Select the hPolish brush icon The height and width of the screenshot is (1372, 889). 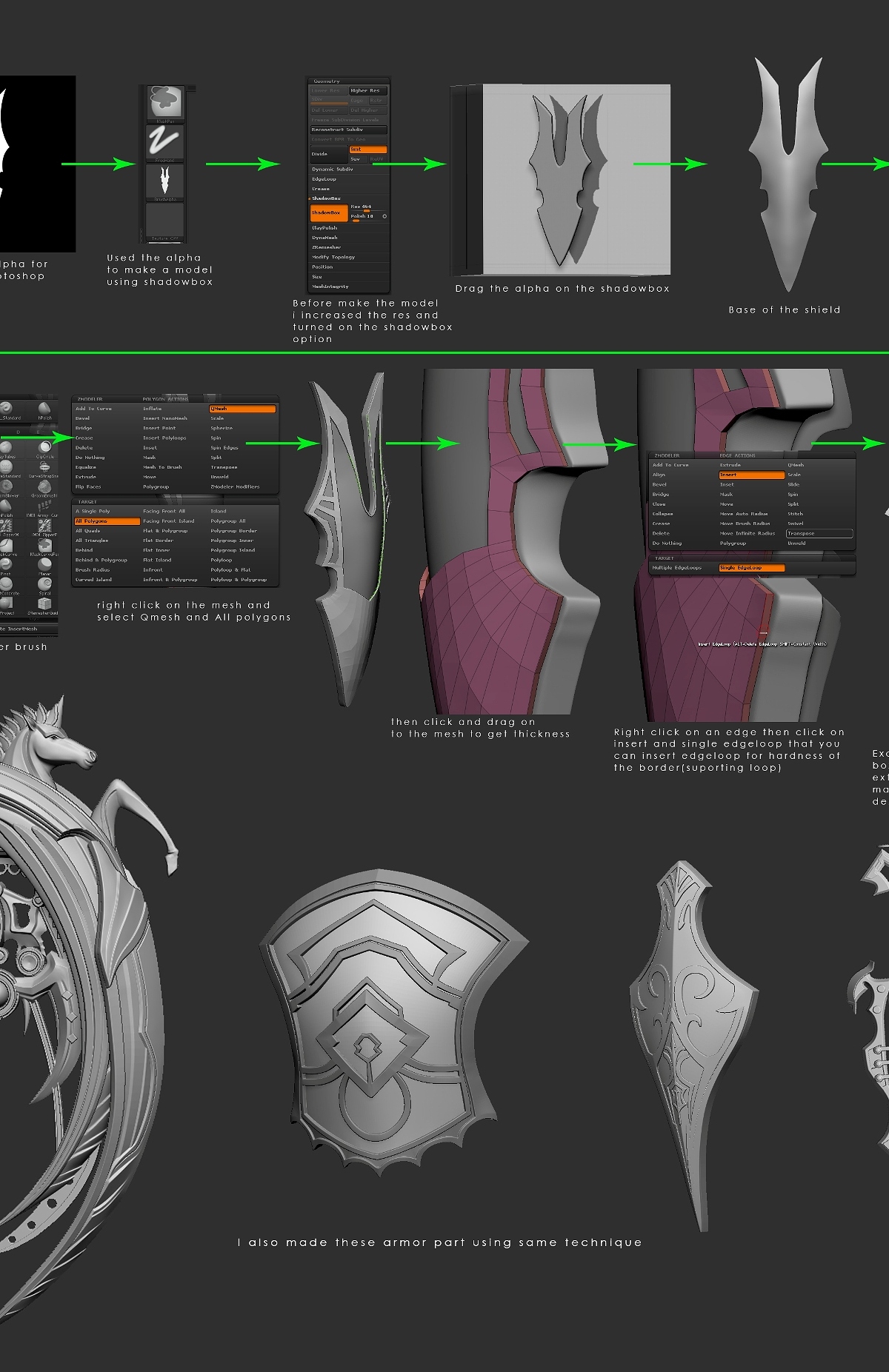pyautogui.click(x=44, y=409)
